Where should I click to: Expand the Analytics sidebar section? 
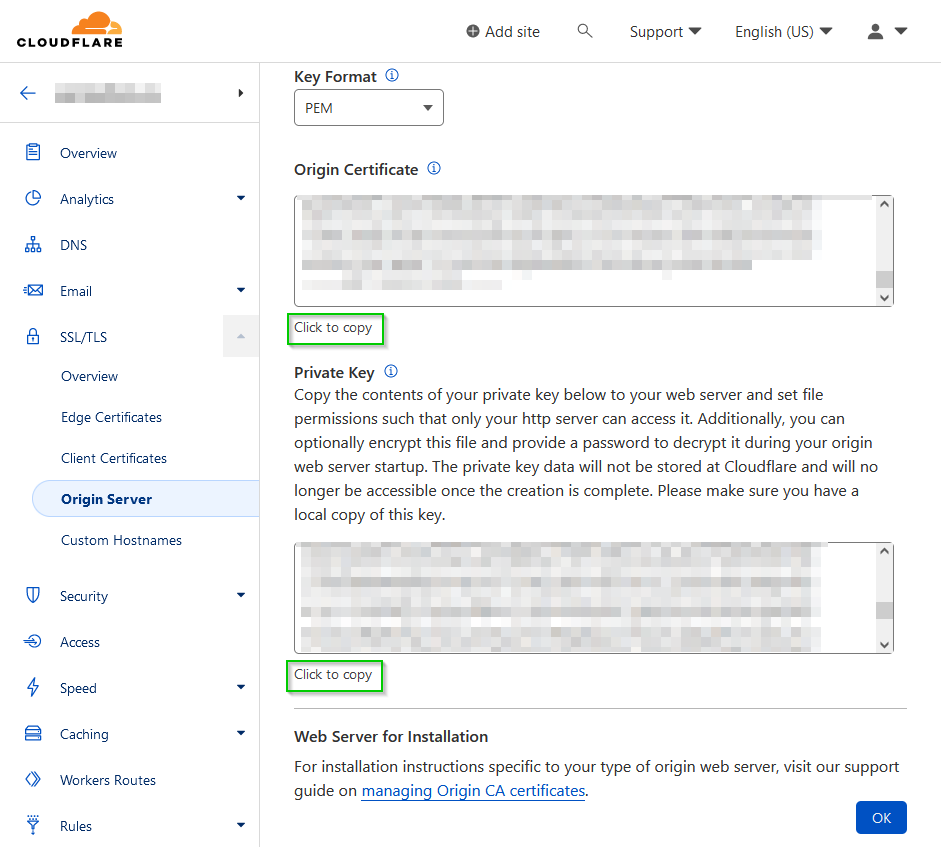(240, 199)
